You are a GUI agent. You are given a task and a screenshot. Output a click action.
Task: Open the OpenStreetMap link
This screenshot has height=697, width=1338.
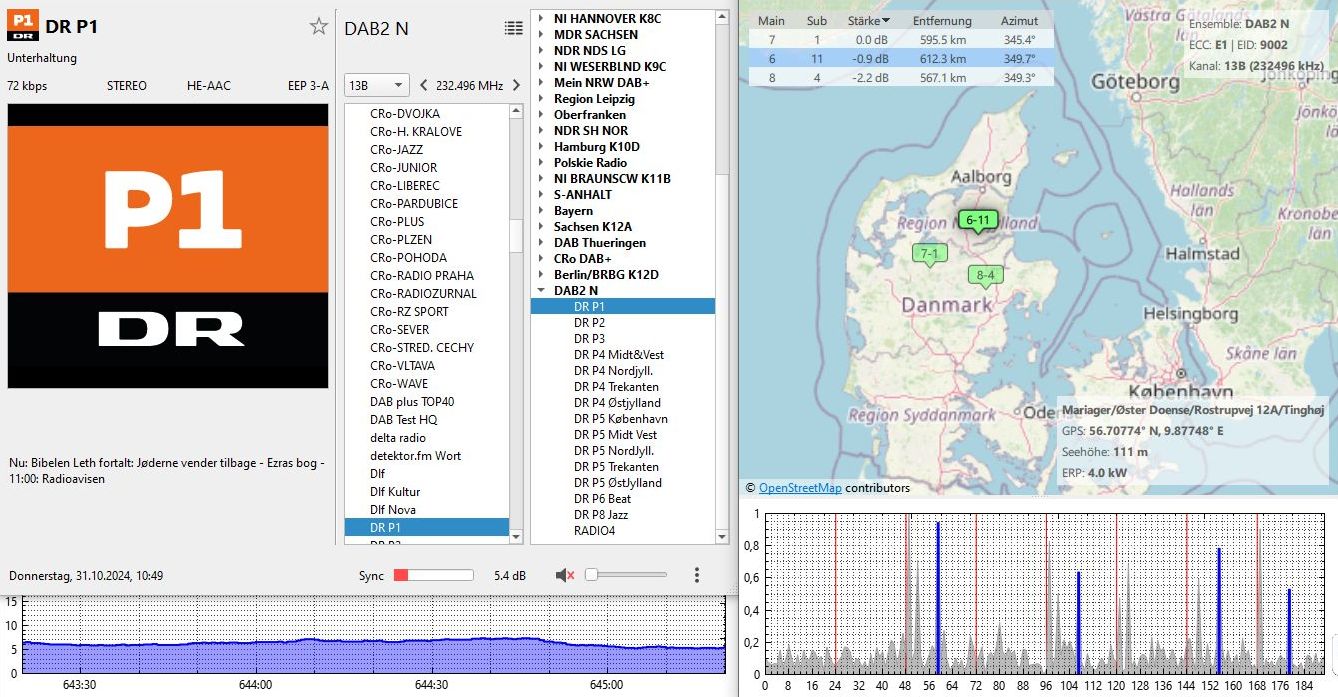[800, 488]
